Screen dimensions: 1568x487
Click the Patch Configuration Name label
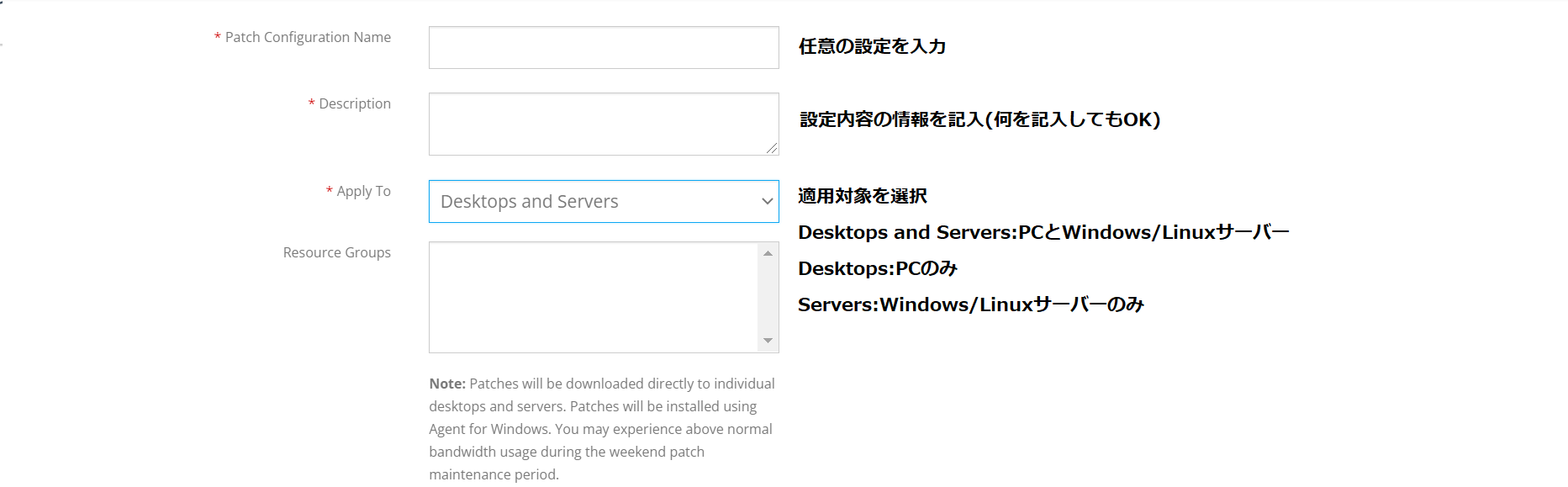[x=308, y=37]
